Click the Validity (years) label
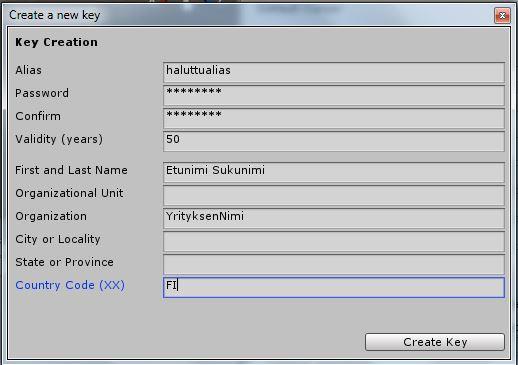518x365 pixels. 59,139
